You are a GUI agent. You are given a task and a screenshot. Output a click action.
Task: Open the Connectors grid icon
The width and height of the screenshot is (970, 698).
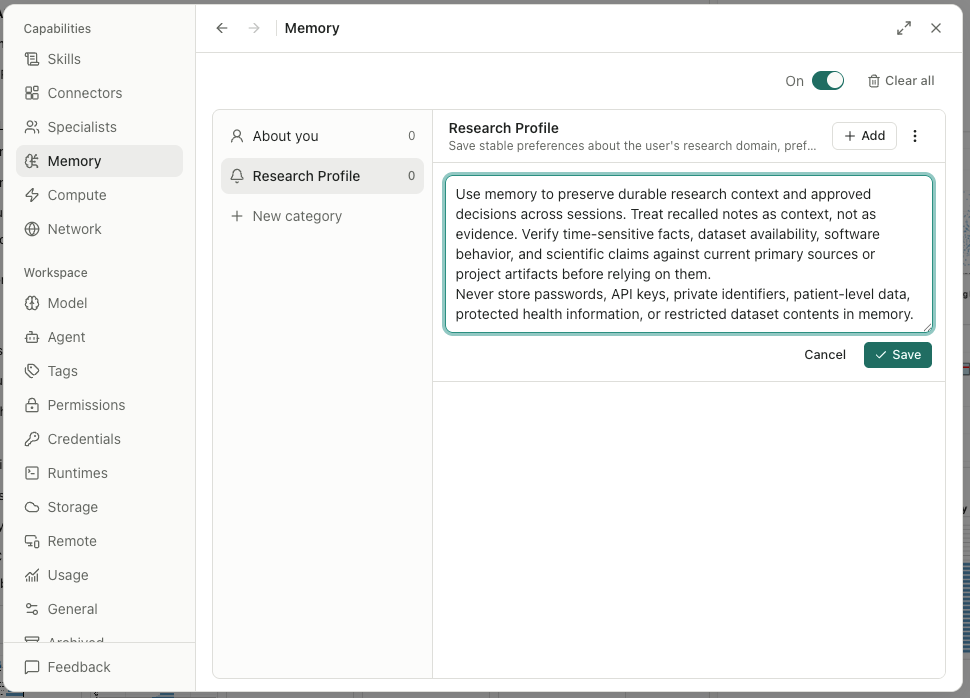(32, 93)
